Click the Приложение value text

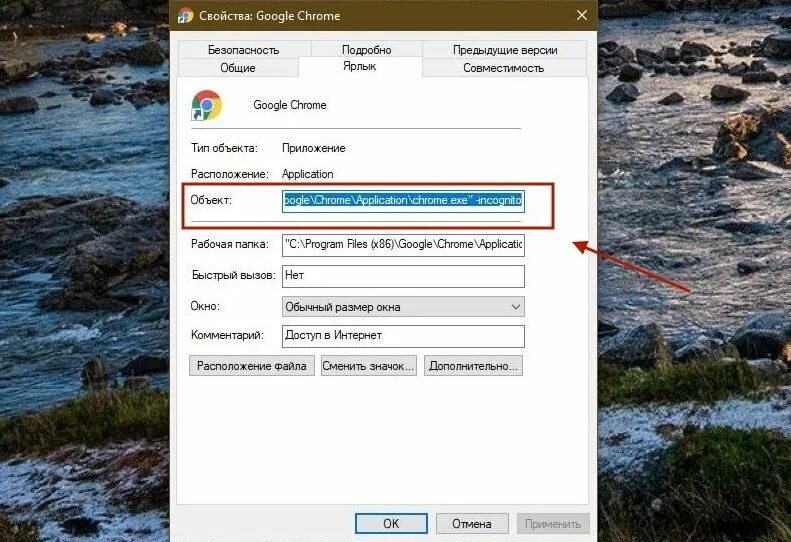tap(313, 148)
